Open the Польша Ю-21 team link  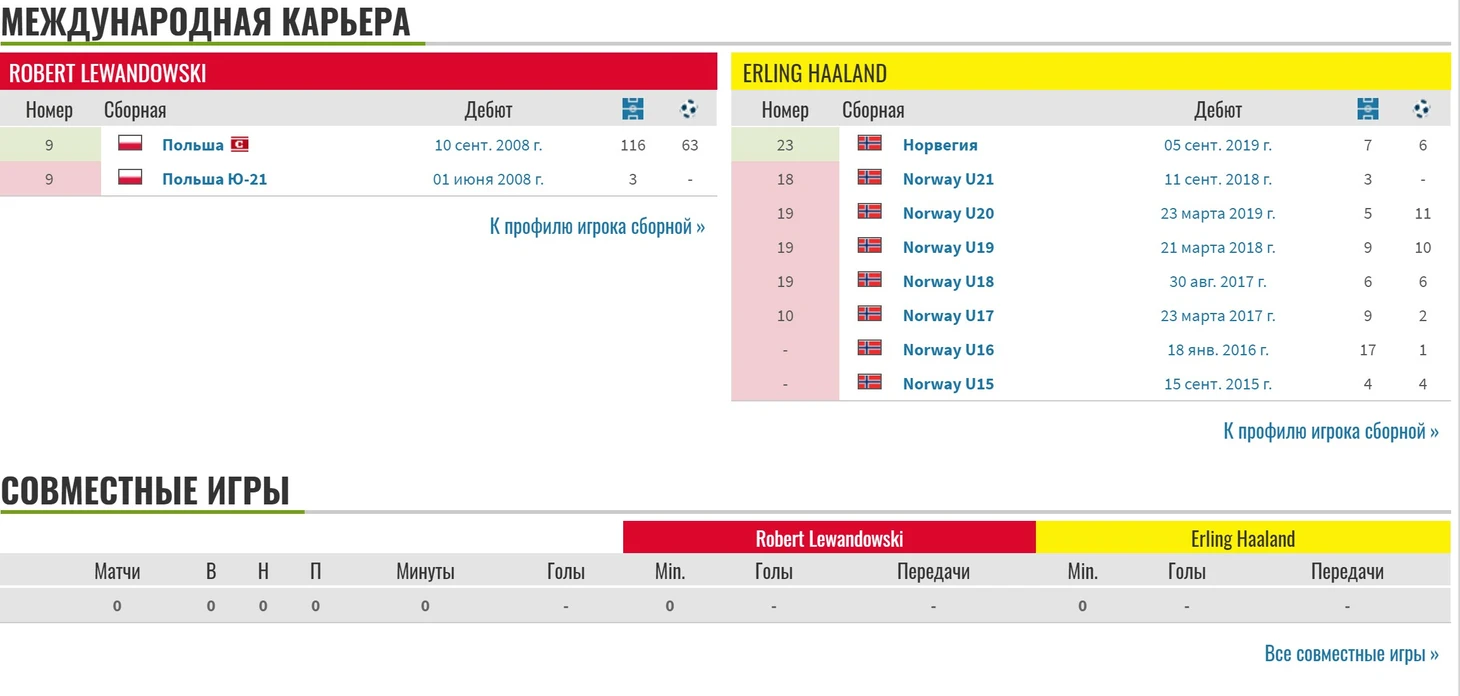pyautogui.click(x=215, y=179)
